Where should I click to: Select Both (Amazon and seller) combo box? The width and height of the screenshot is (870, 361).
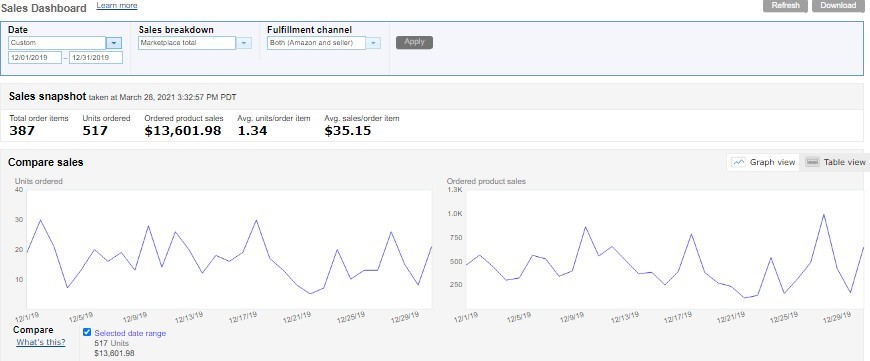tap(316, 43)
